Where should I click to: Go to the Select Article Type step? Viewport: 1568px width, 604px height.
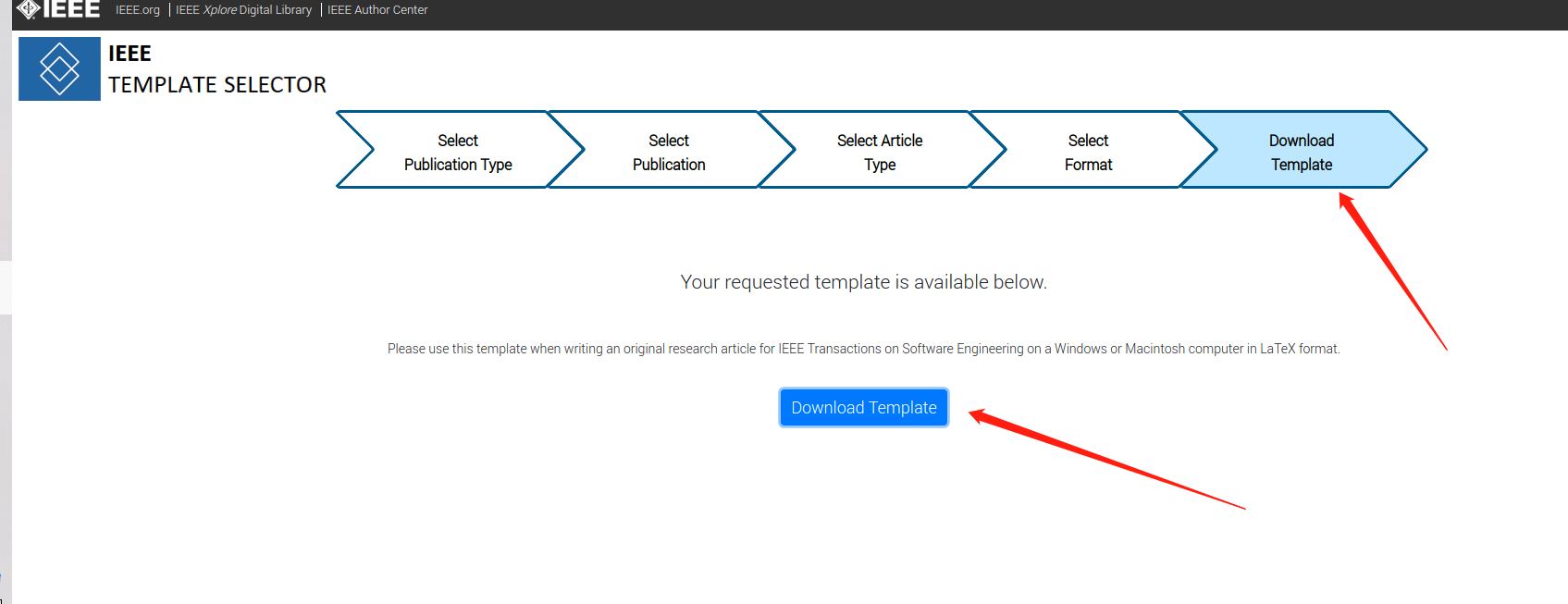click(x=880, y=152)
